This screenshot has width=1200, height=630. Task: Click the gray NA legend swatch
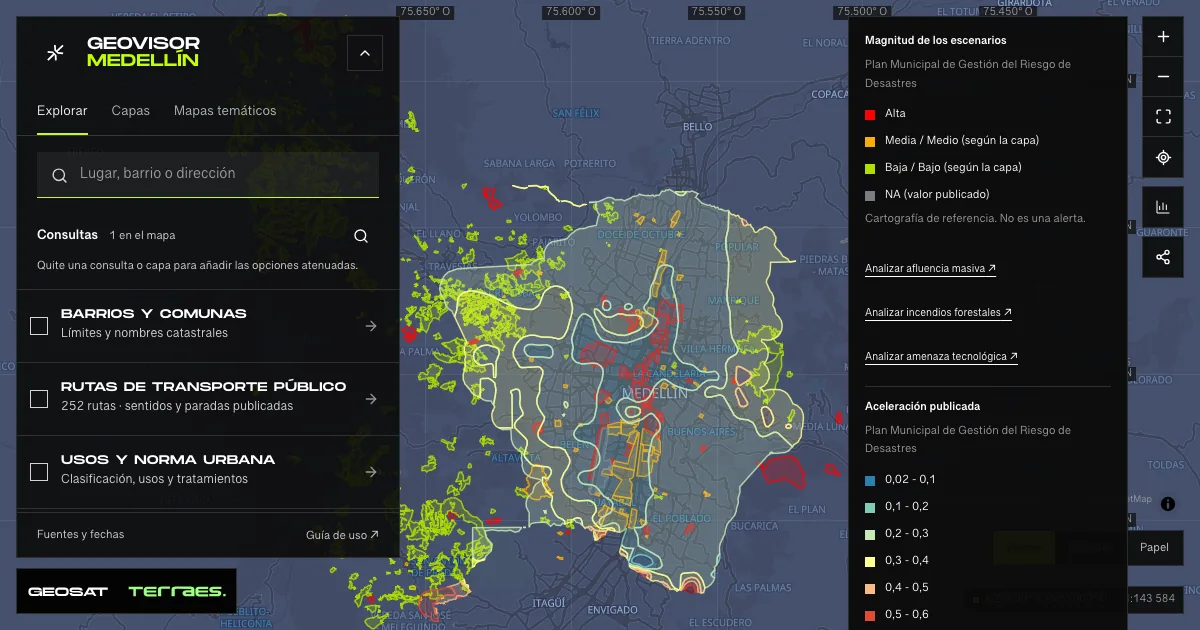point(870,195)
